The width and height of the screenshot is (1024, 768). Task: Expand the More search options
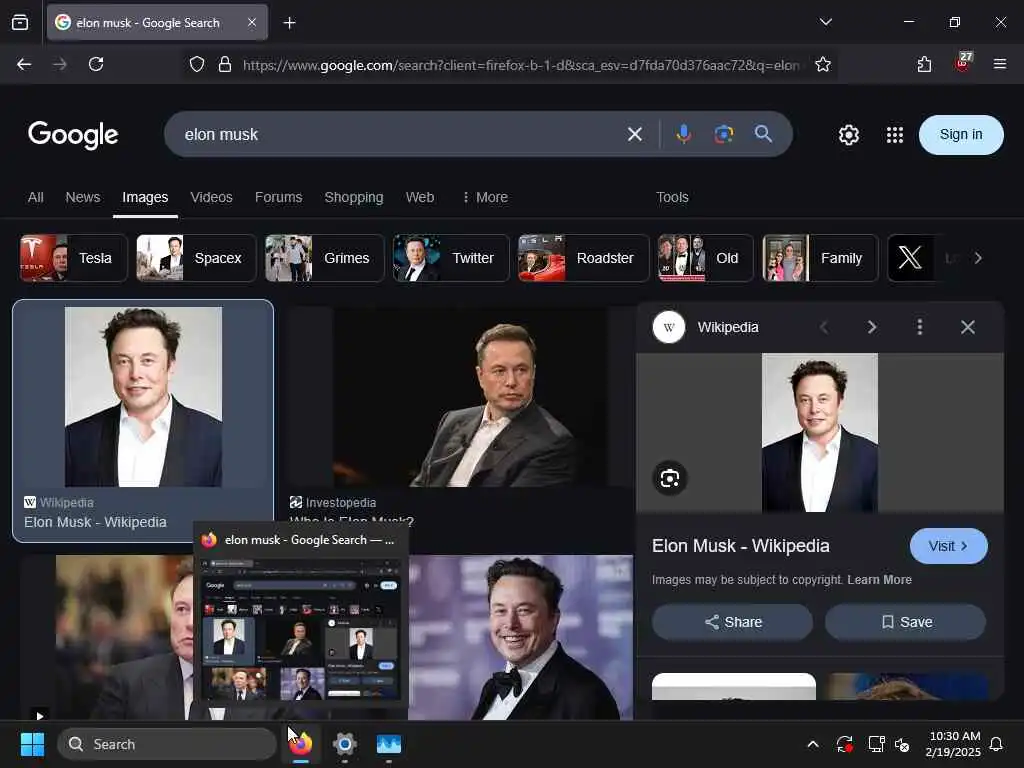(485, 197)
